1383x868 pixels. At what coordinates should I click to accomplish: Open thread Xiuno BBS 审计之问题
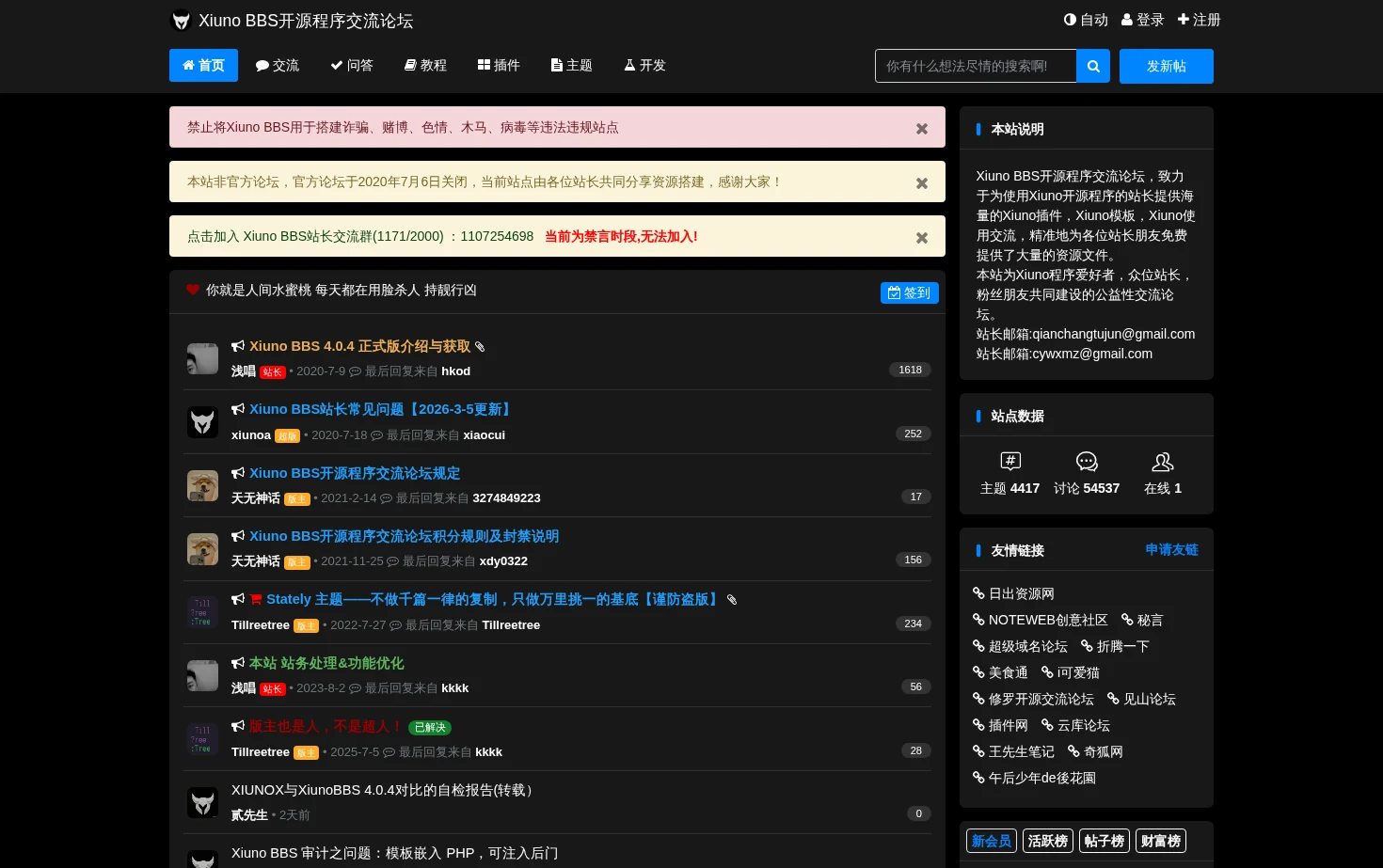click(x=394, y=853)
